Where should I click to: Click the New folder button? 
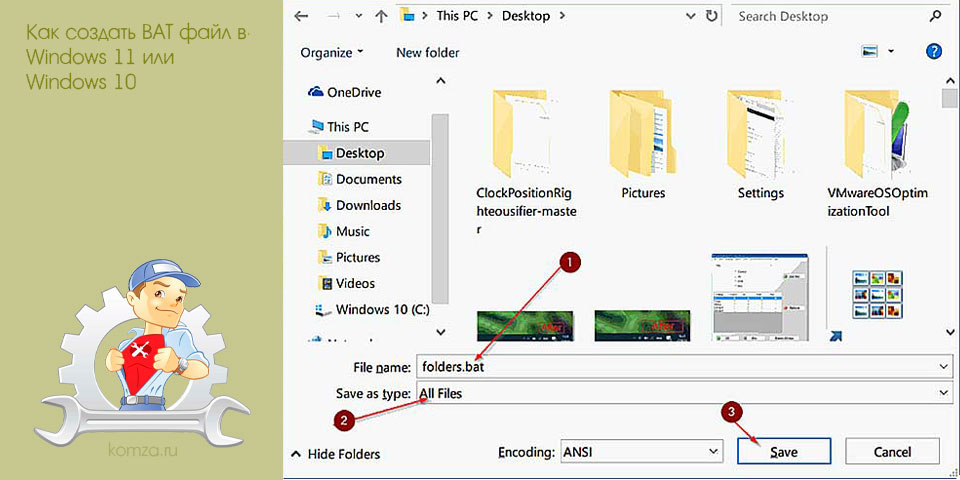(x=427, y=53)
